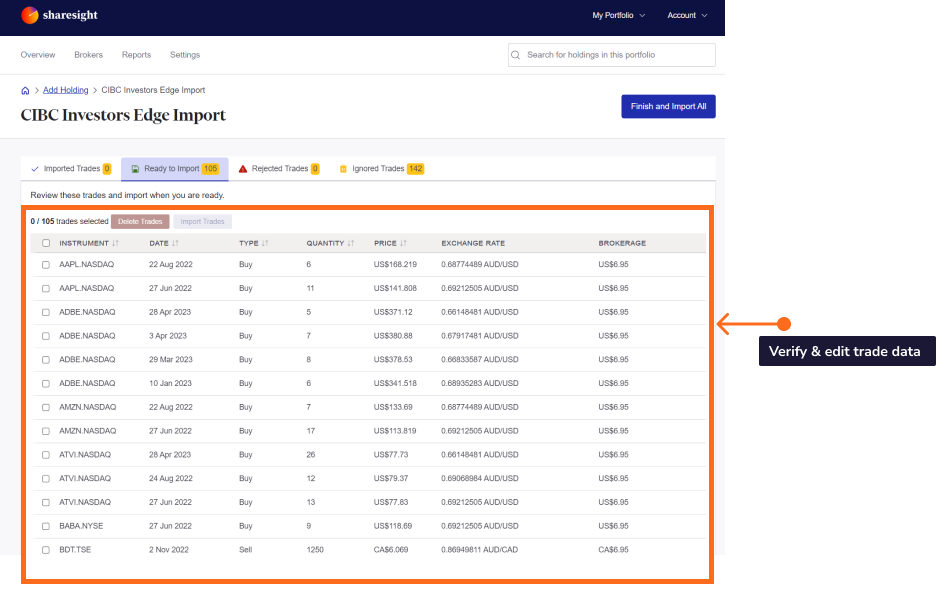Switch to the Imported Trades tab

coord(71,169)
